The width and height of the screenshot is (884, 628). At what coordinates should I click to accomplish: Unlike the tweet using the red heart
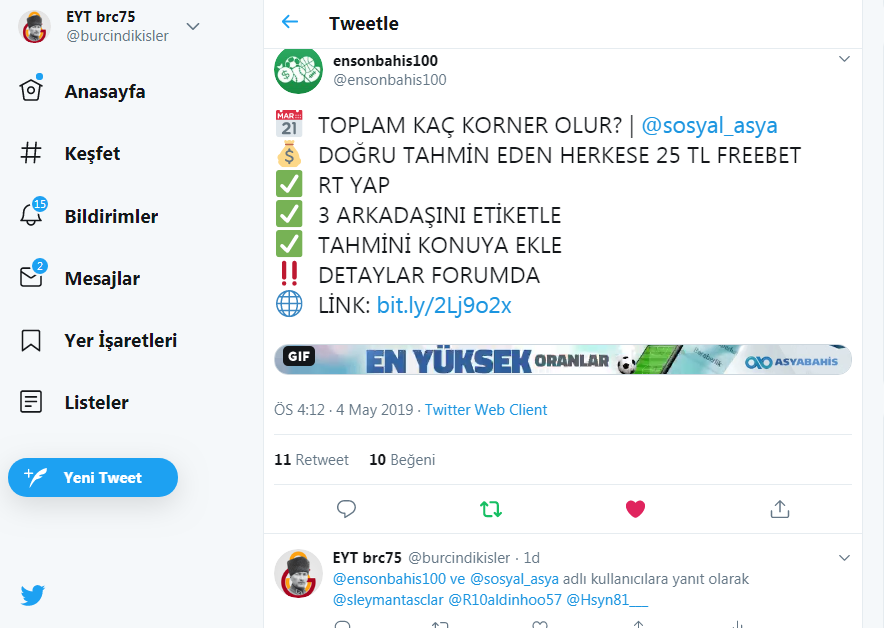click(x=635, y=509)
